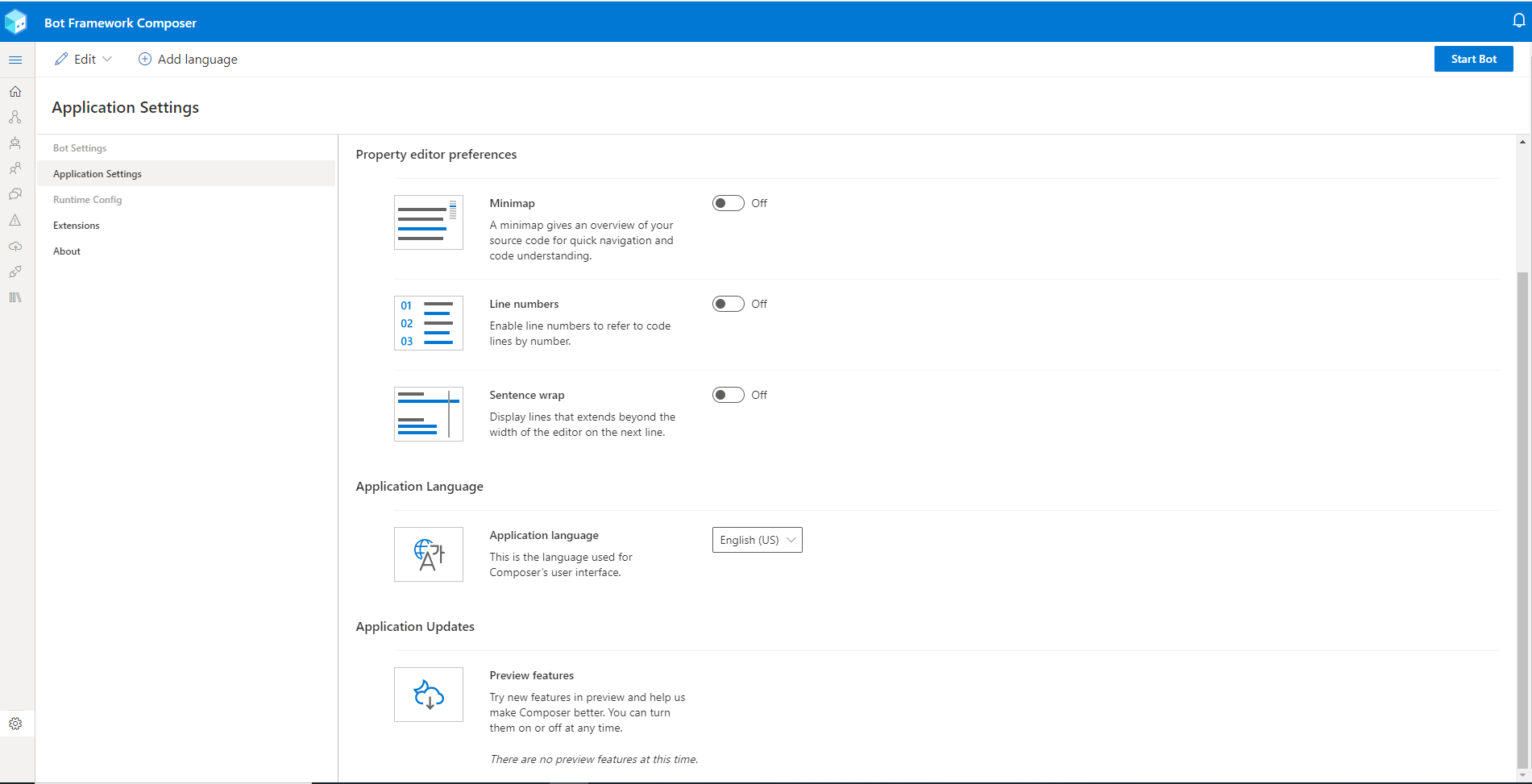The width and height of the screenshot is (1532, 784).
Task: Open the hamburger navigation menu
Action: point(15,60)
